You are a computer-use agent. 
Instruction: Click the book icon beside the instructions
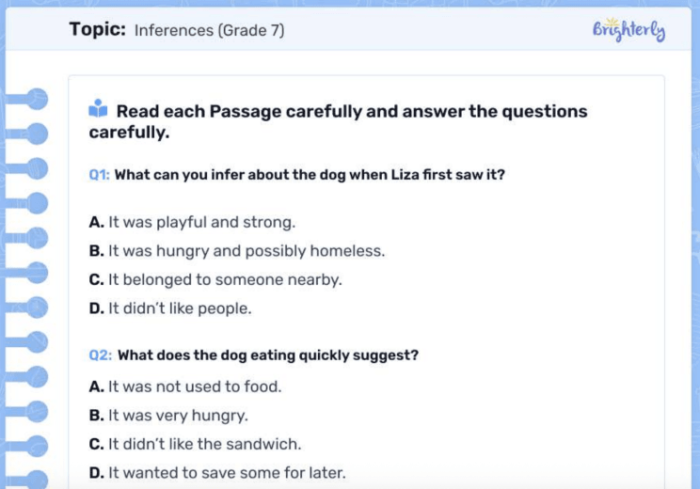[x=98, y=110]
